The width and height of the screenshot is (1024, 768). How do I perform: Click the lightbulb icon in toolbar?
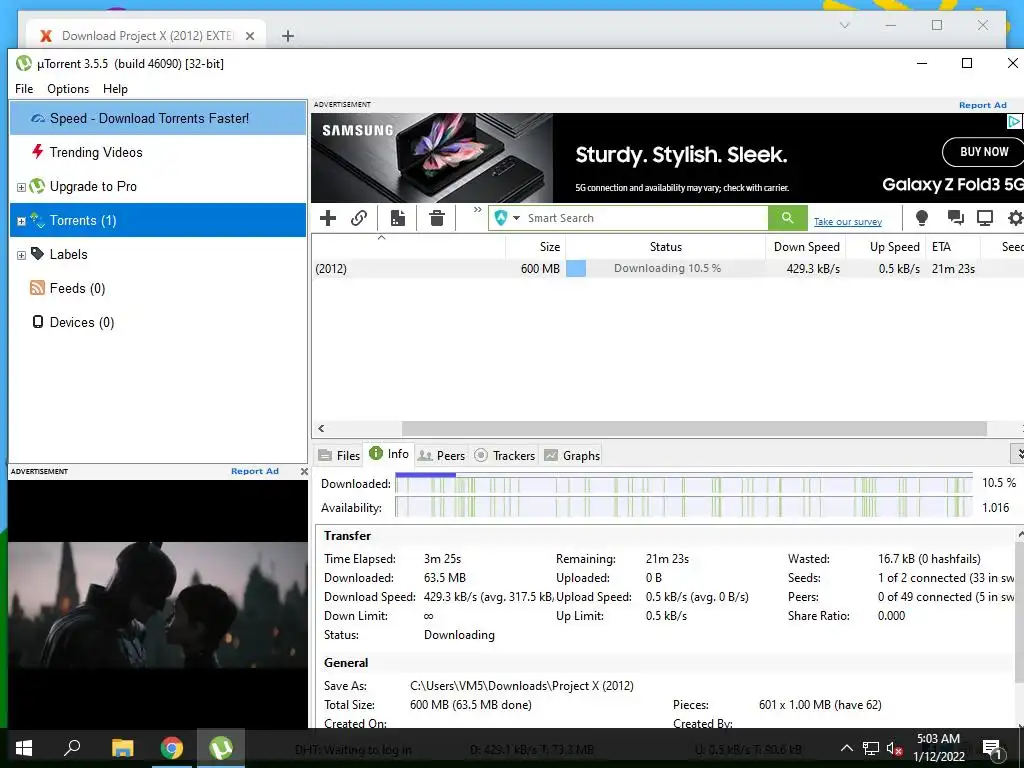[921, 218]
